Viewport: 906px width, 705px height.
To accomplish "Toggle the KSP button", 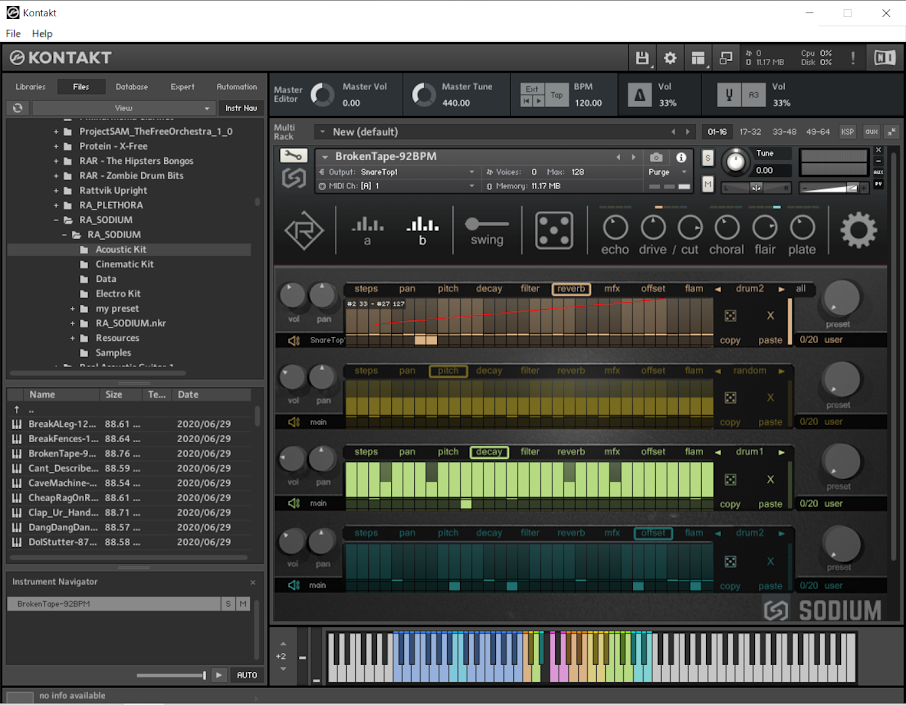I will pyautogui.click(x=847, y=132).
